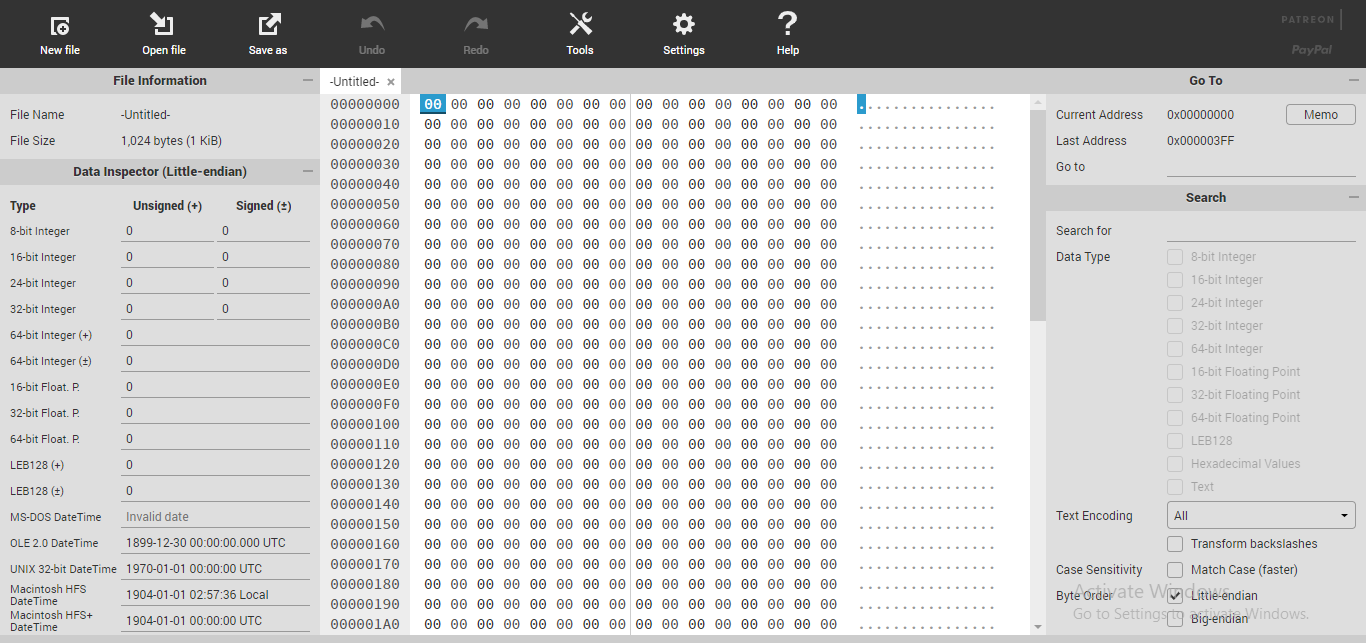Close the -Untitled- tab with x
Viewport: 1366px width, 643px height.
[x=391, y=82]
